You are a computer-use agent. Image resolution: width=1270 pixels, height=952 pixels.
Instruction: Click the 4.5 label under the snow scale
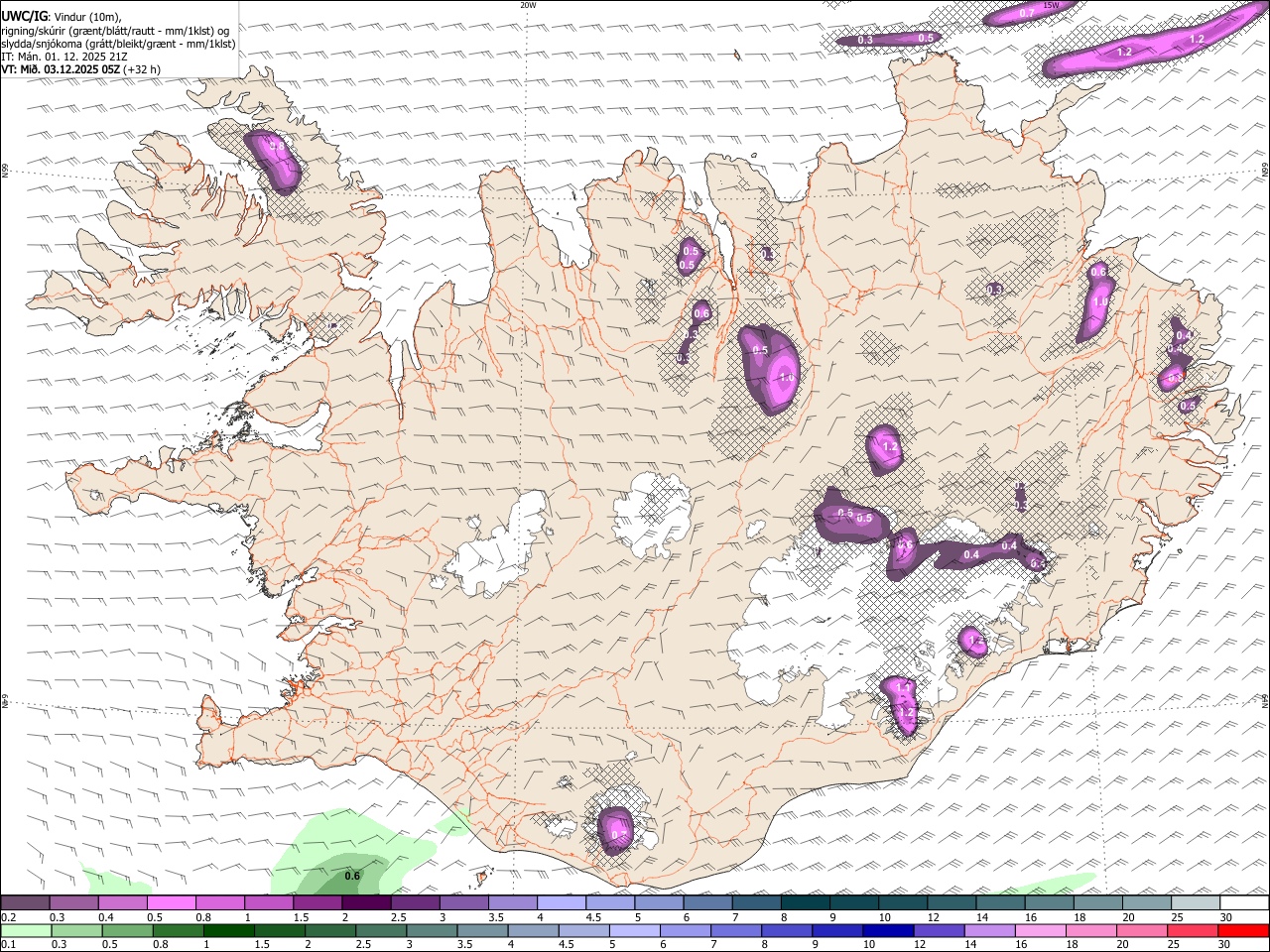(593, 917)
